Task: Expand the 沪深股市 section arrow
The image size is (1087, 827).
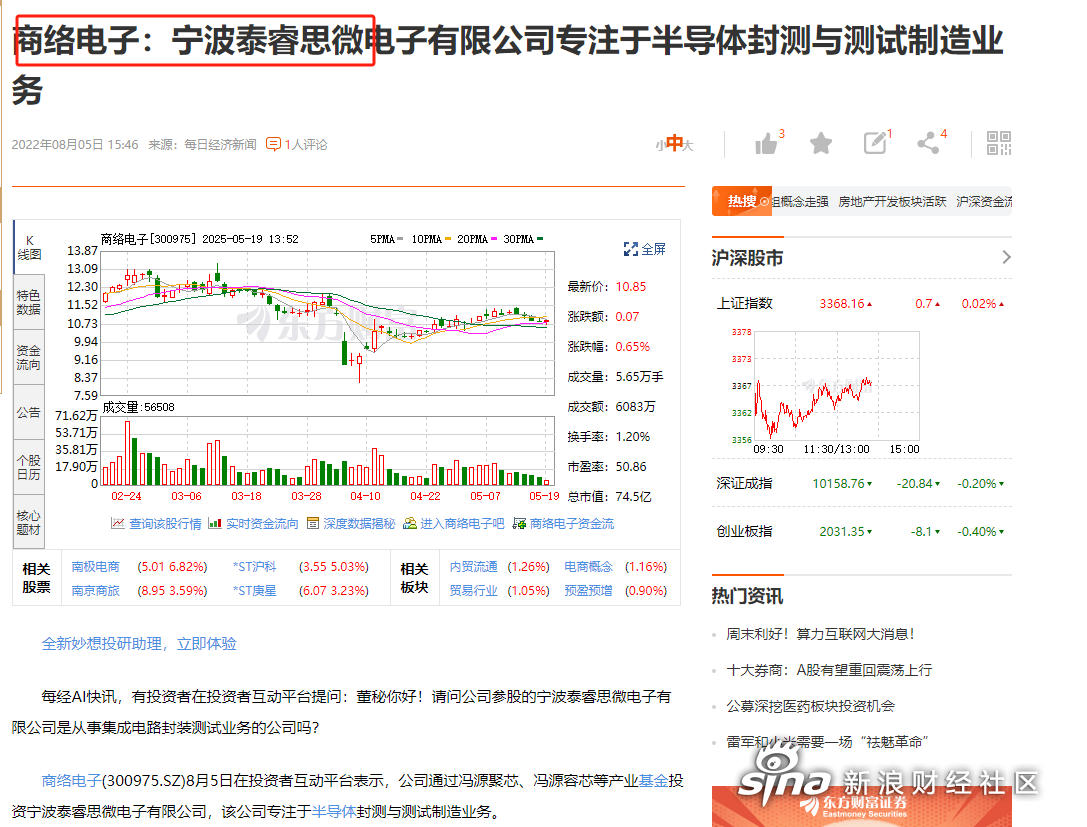Action: pos(1007,257)
